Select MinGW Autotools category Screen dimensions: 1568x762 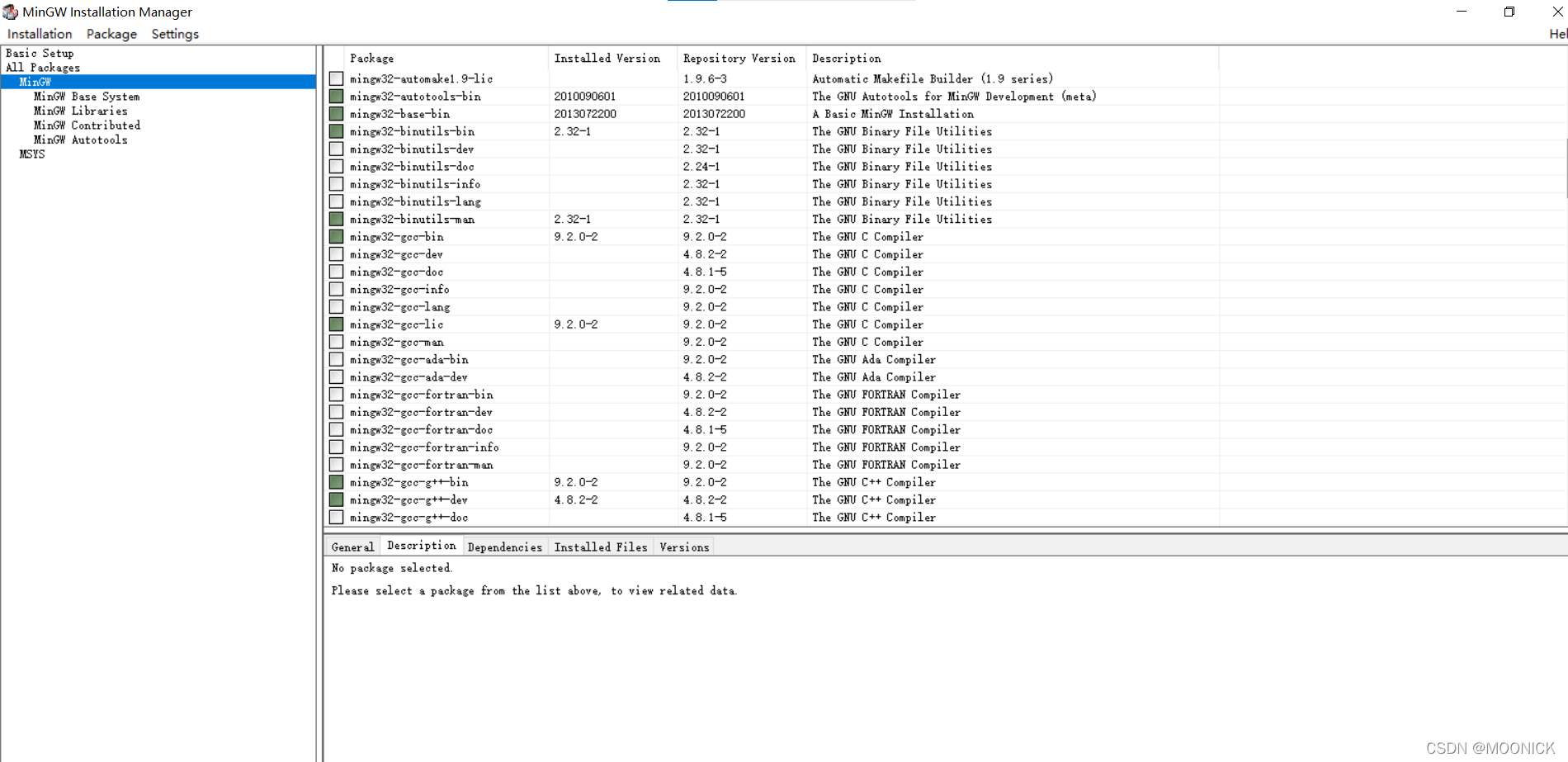coord(81,140)
